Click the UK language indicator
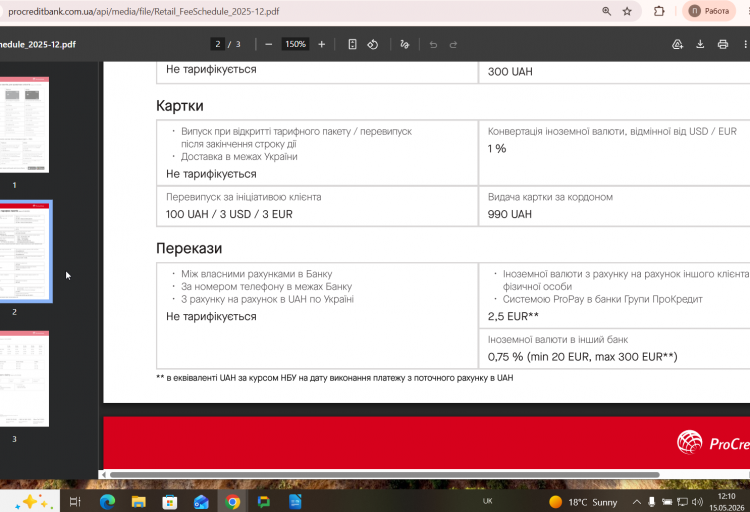The width and height of the screenshot is (750, 512). coord(487,501)
